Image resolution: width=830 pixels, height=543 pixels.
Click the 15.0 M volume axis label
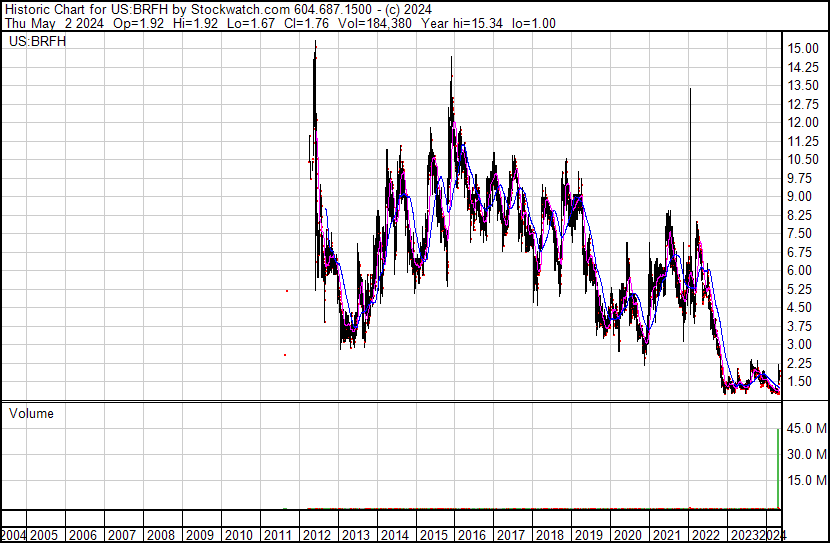pyautogui.click(x=807, y=480)
